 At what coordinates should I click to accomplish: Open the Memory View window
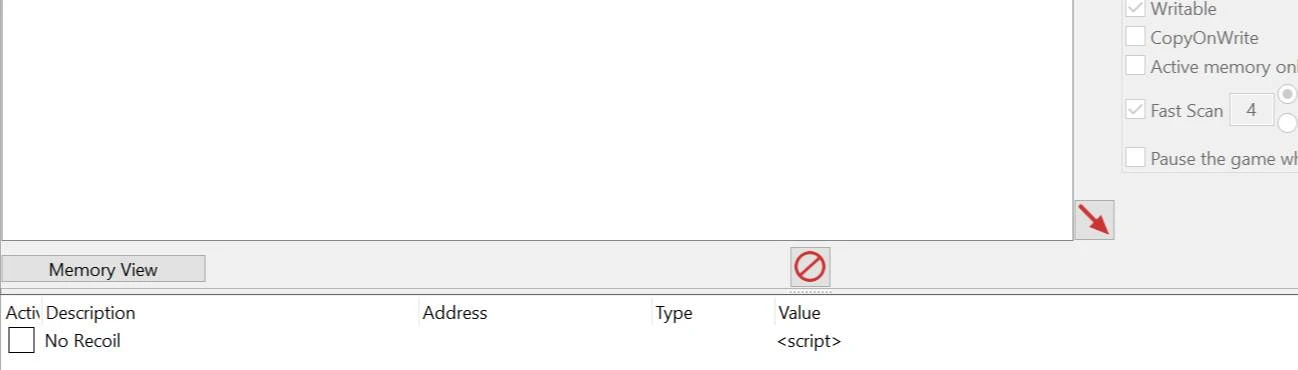point(103,269)
